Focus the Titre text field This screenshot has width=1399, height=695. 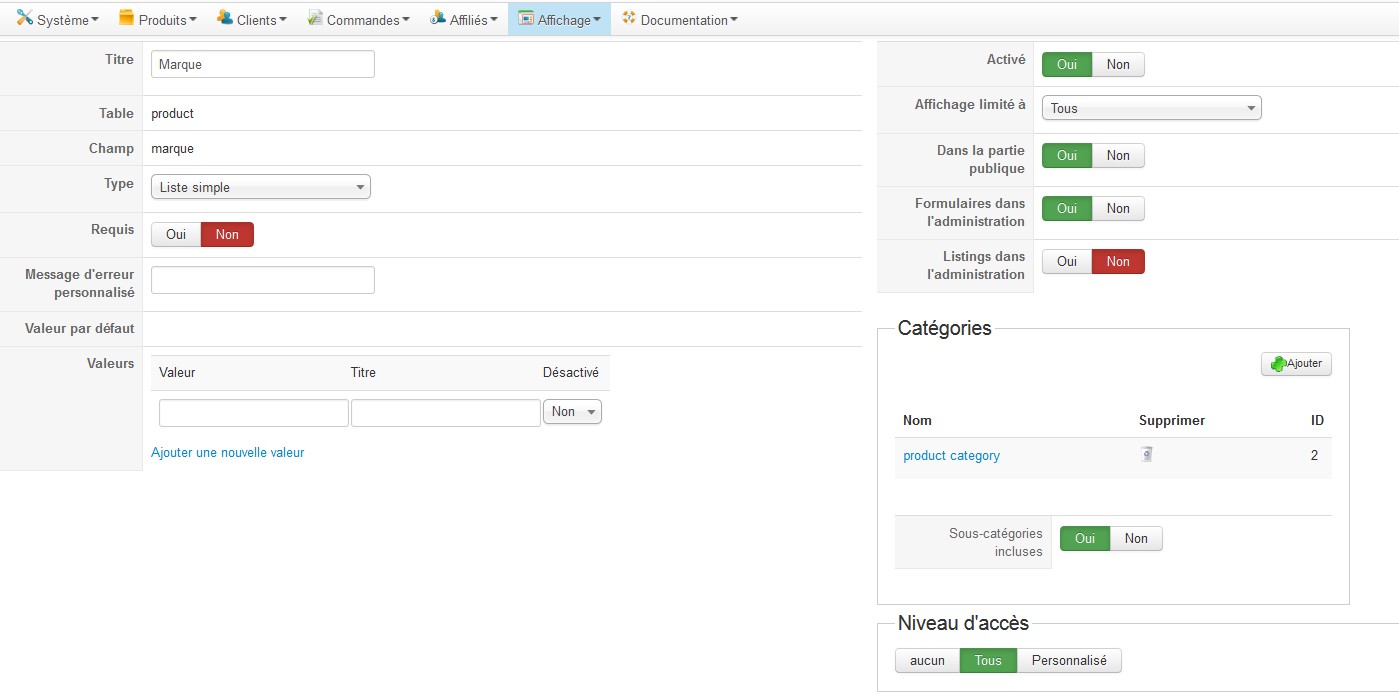262,65
